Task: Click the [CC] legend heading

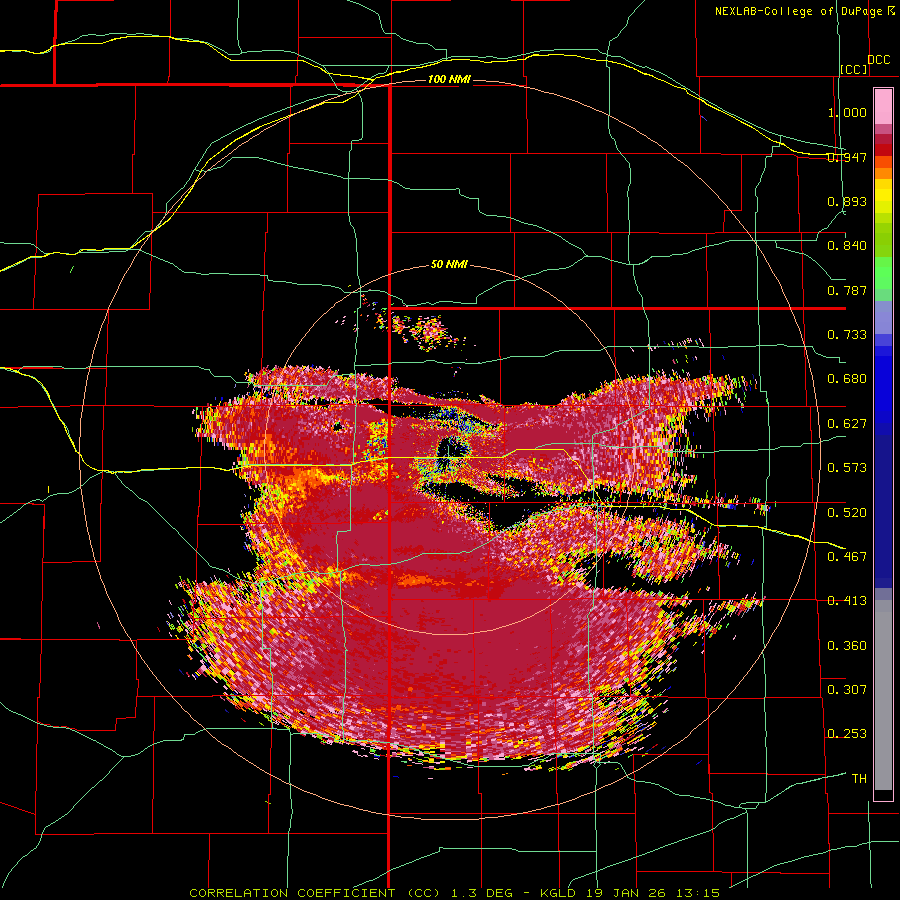Action: tap(854, 69)
